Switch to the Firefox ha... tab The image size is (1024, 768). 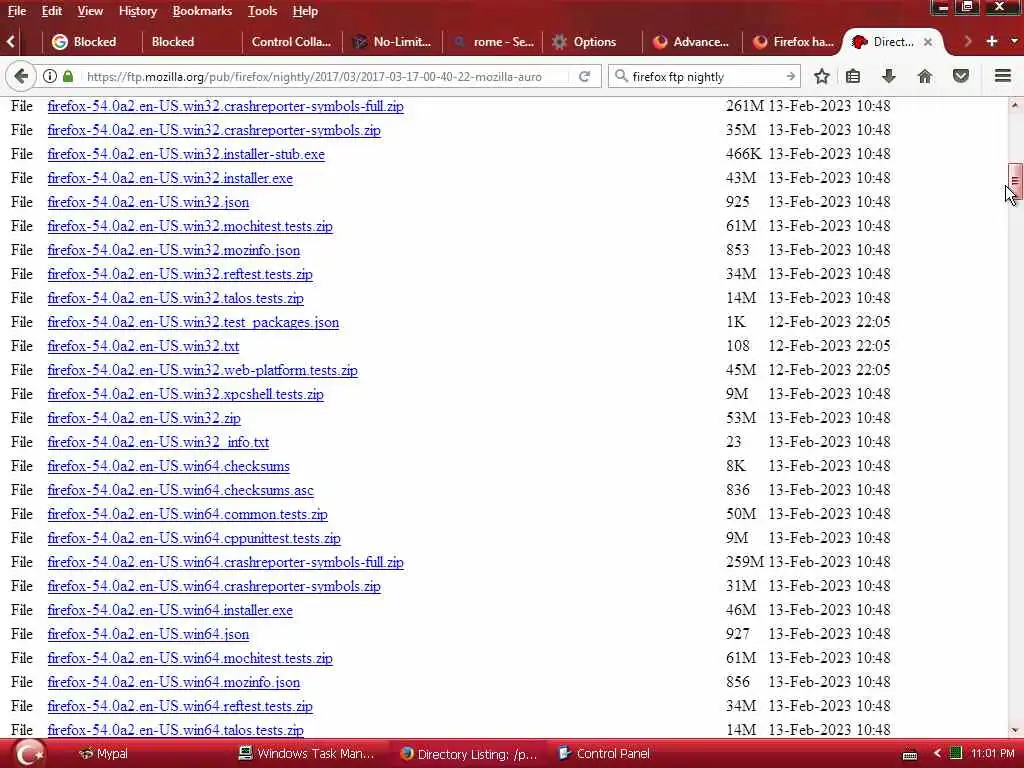[793, 42]
